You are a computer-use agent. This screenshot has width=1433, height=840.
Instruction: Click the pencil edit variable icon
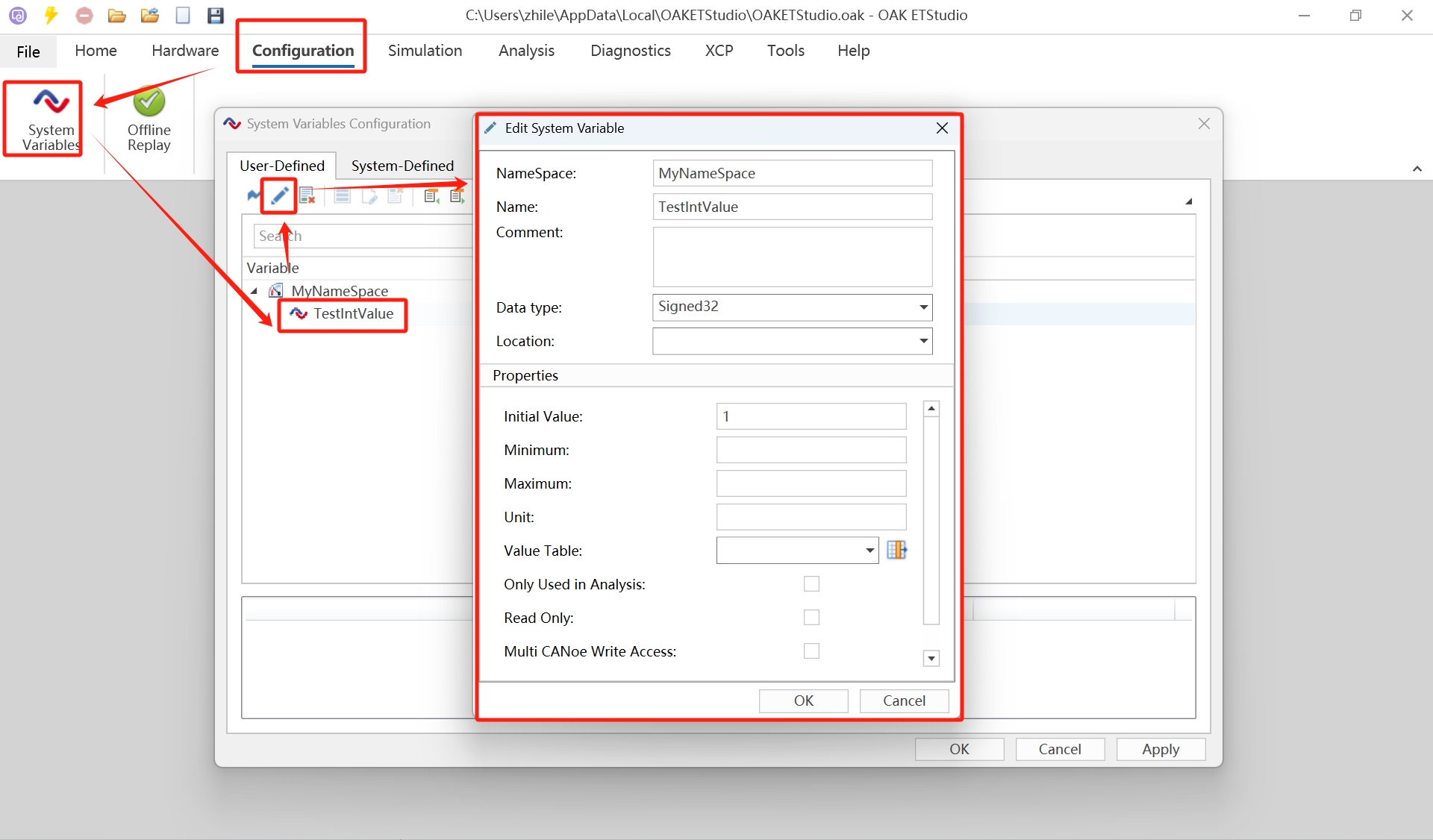[x=279, y=196]
